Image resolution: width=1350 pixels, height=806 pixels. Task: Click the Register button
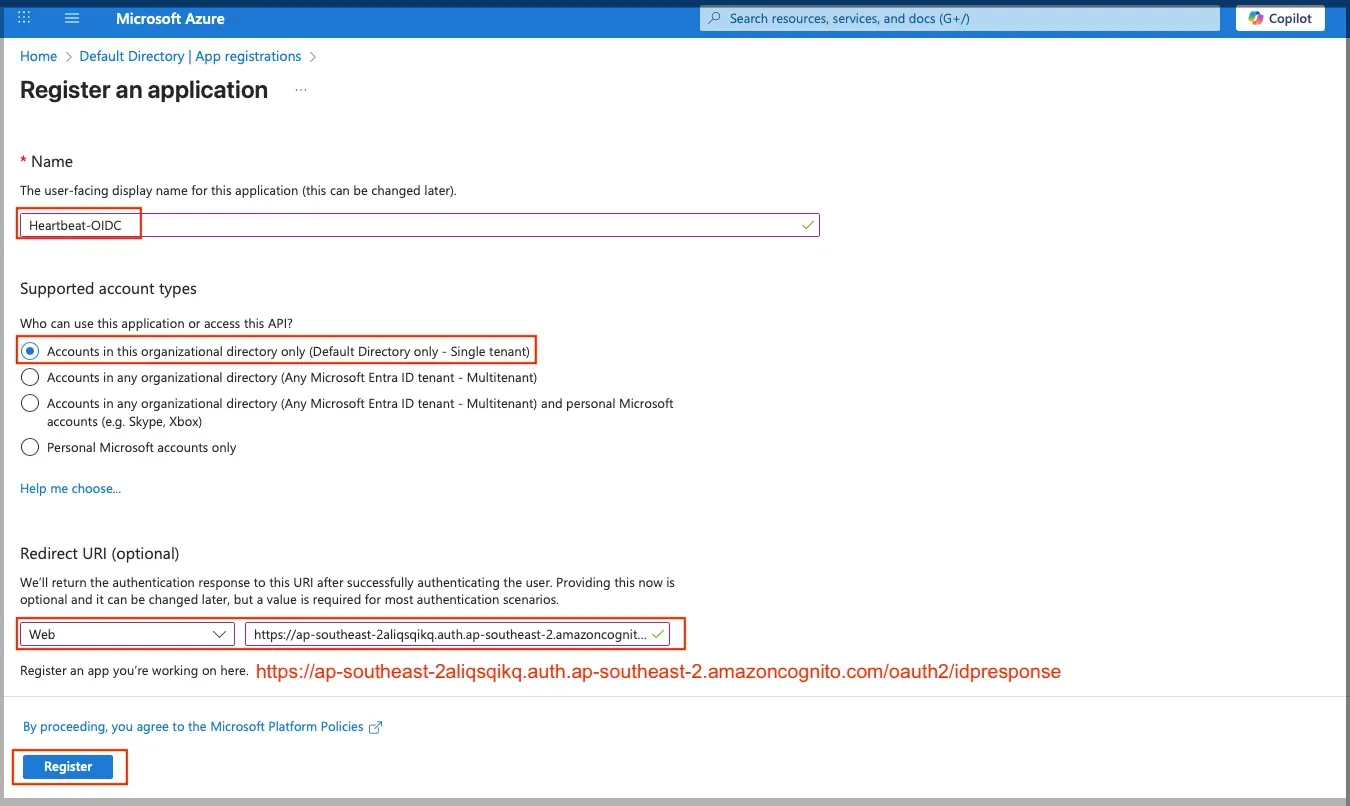pyautogui.click(x=68, y=767)
